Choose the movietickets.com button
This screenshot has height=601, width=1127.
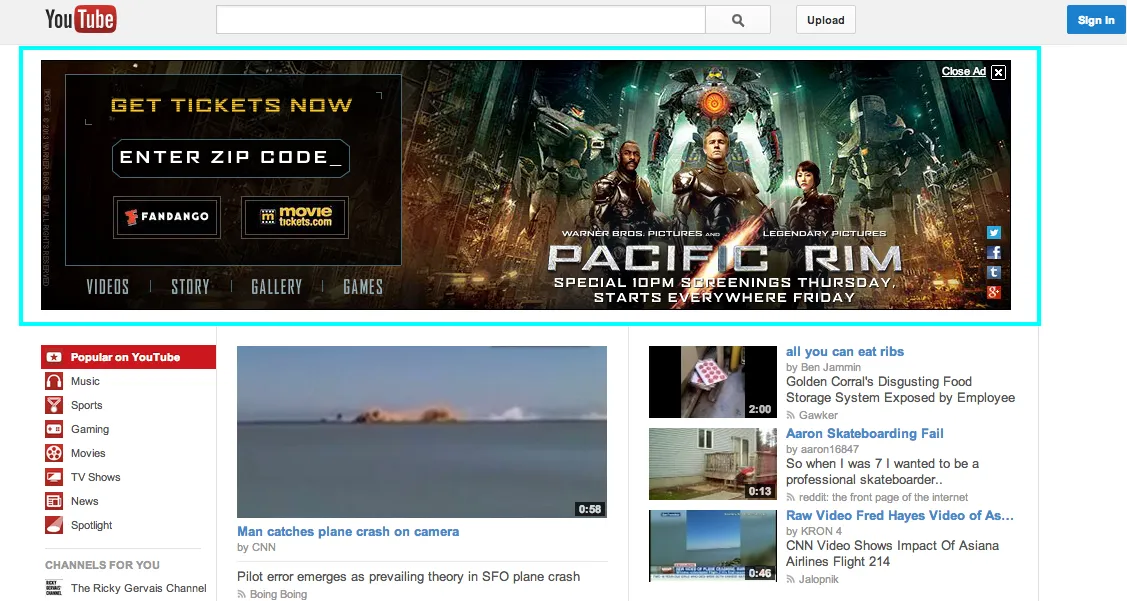point(295,216)
